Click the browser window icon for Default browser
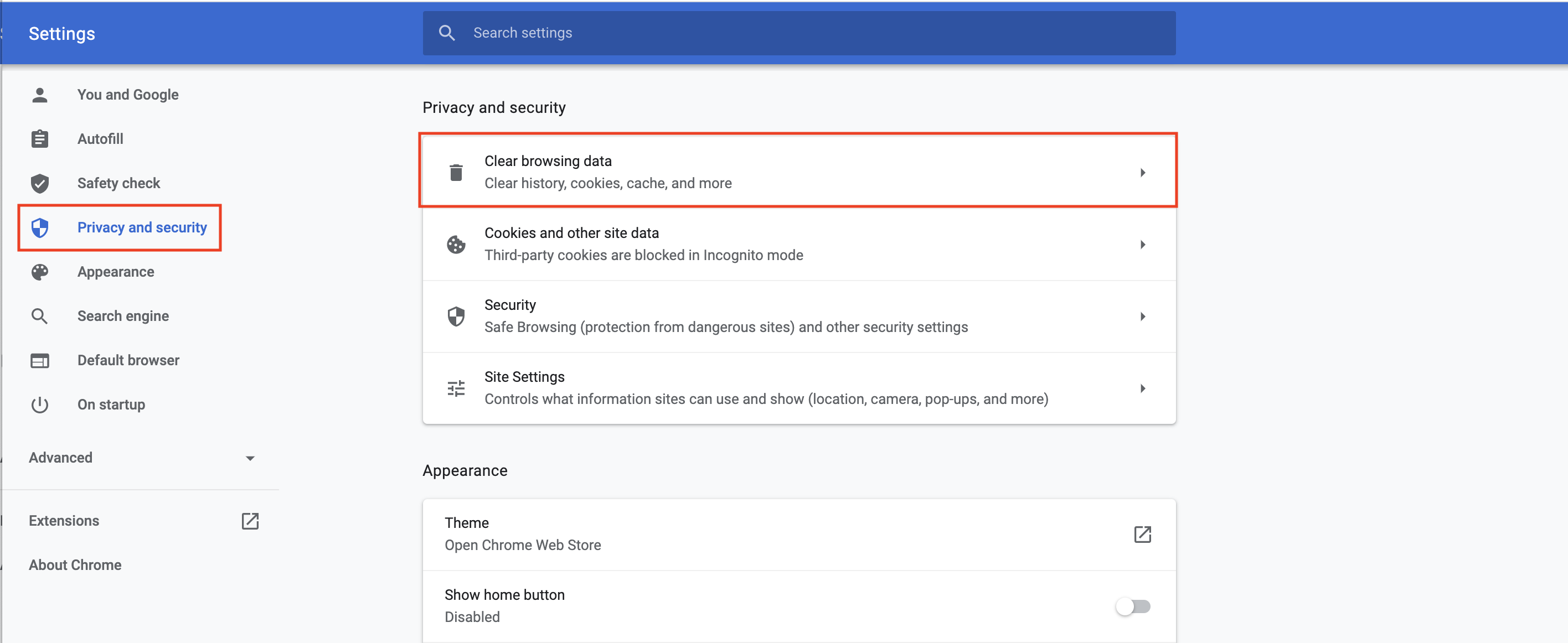This screenshot has width=1568, height=643. pos(39,361)
